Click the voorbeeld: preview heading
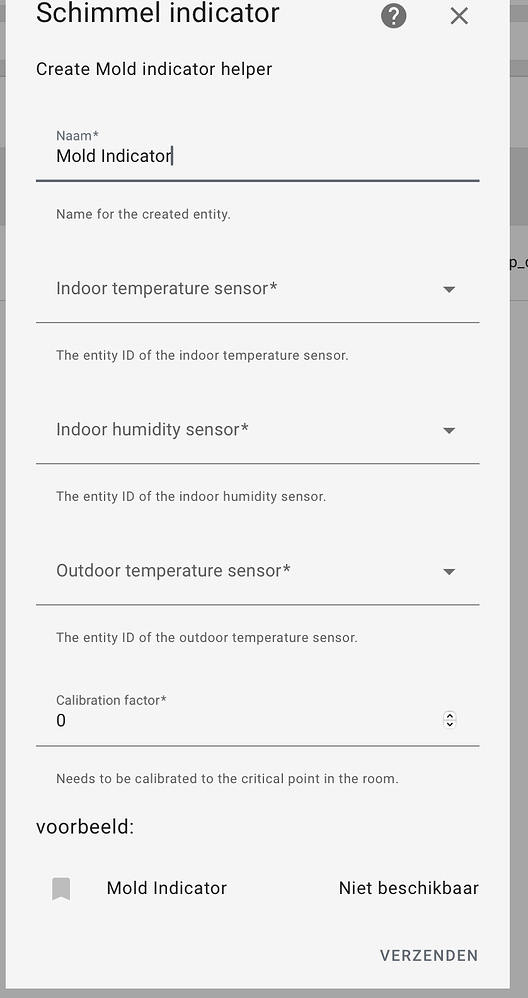 [x=85, y=827]
